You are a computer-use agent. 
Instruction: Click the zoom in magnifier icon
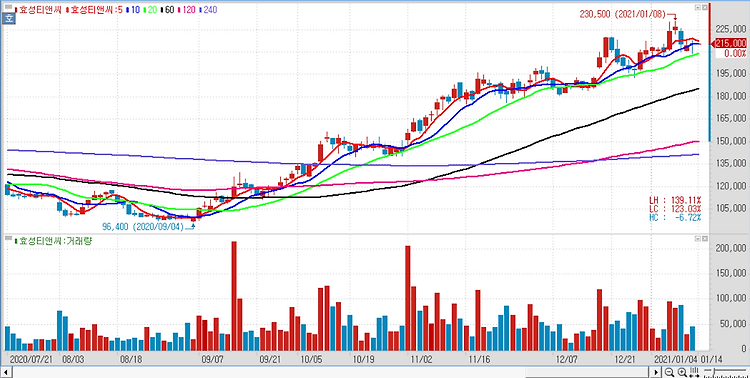pos(682,372)
